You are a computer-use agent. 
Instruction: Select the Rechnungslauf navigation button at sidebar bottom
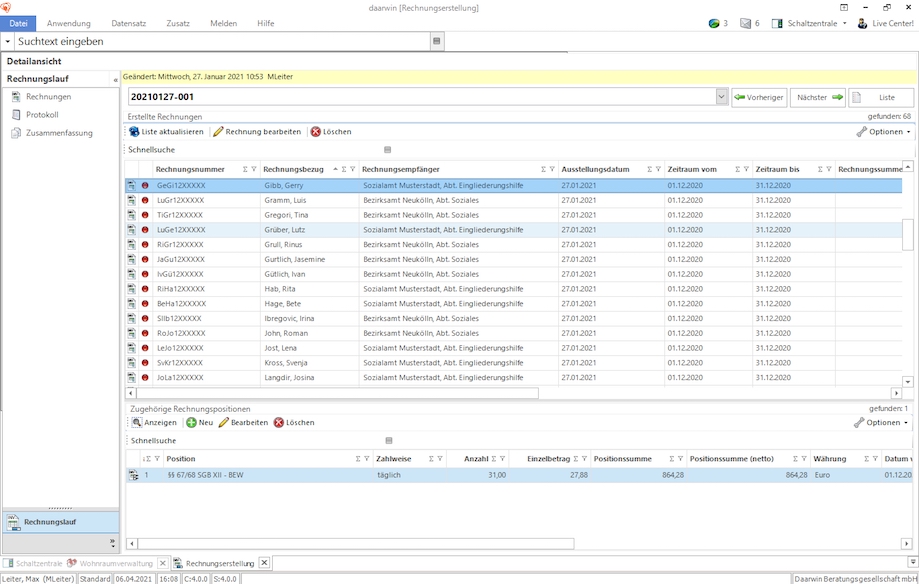click(61, 522)
